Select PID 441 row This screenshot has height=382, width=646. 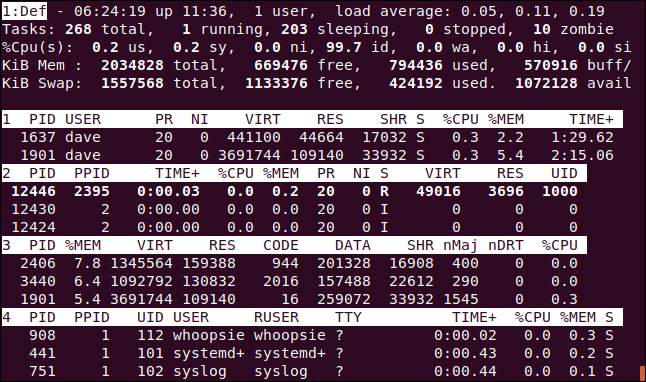click(312, 354)
